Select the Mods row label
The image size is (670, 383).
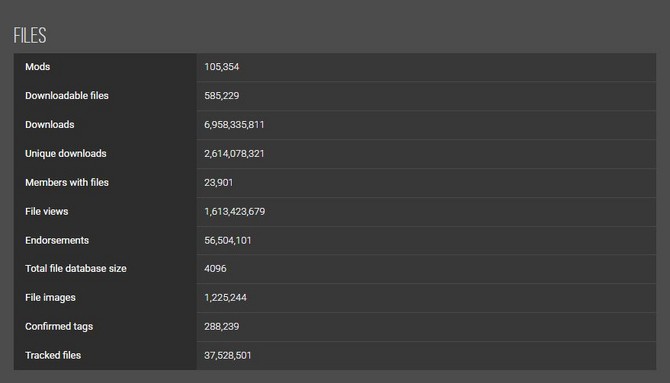tap(38, 67)
